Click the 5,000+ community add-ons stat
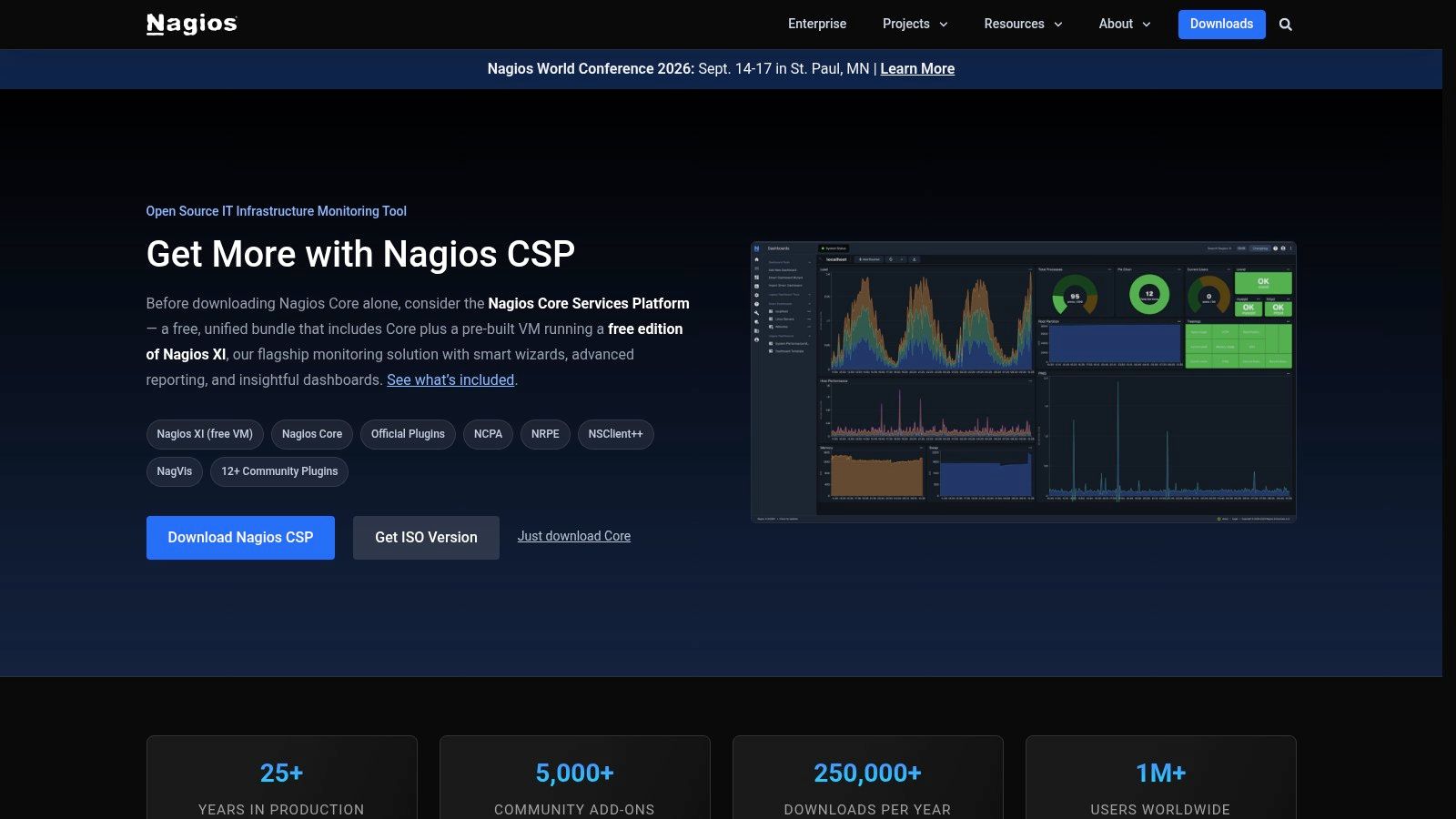 (x=574, y=778)
